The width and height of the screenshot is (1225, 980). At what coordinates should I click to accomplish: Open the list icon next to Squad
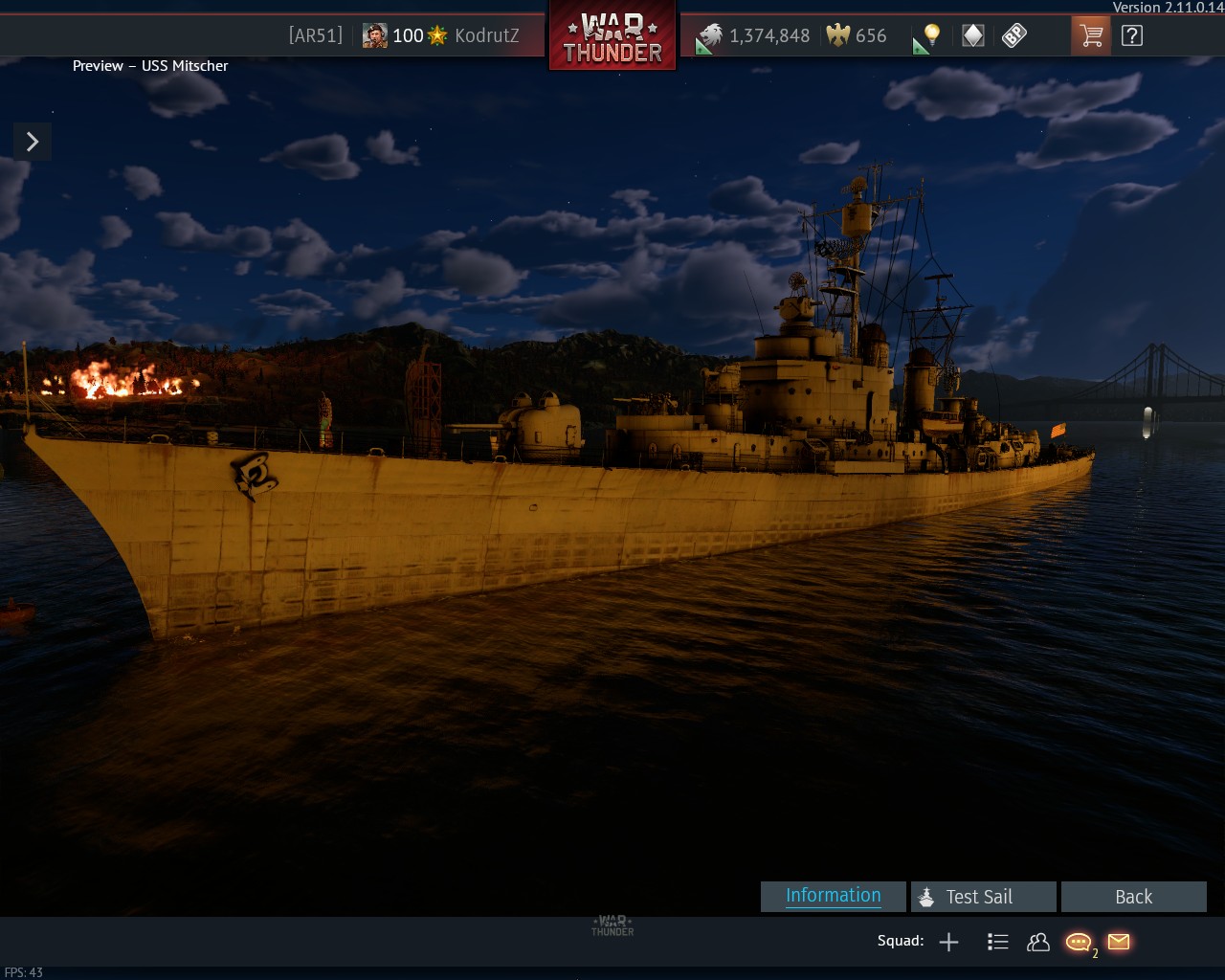[x=998, y=943]
